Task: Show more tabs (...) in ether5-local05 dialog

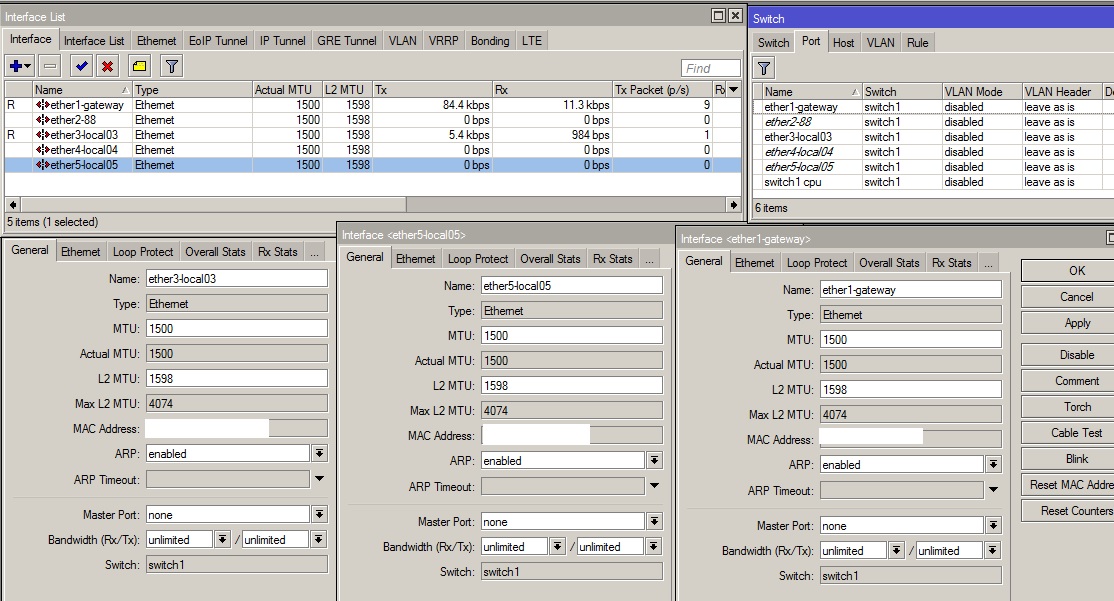Action: coord(649,259)
